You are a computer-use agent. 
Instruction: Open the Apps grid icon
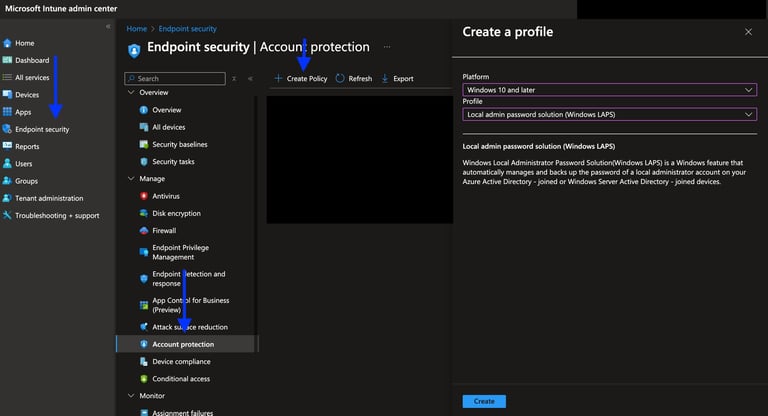[7, 112]
